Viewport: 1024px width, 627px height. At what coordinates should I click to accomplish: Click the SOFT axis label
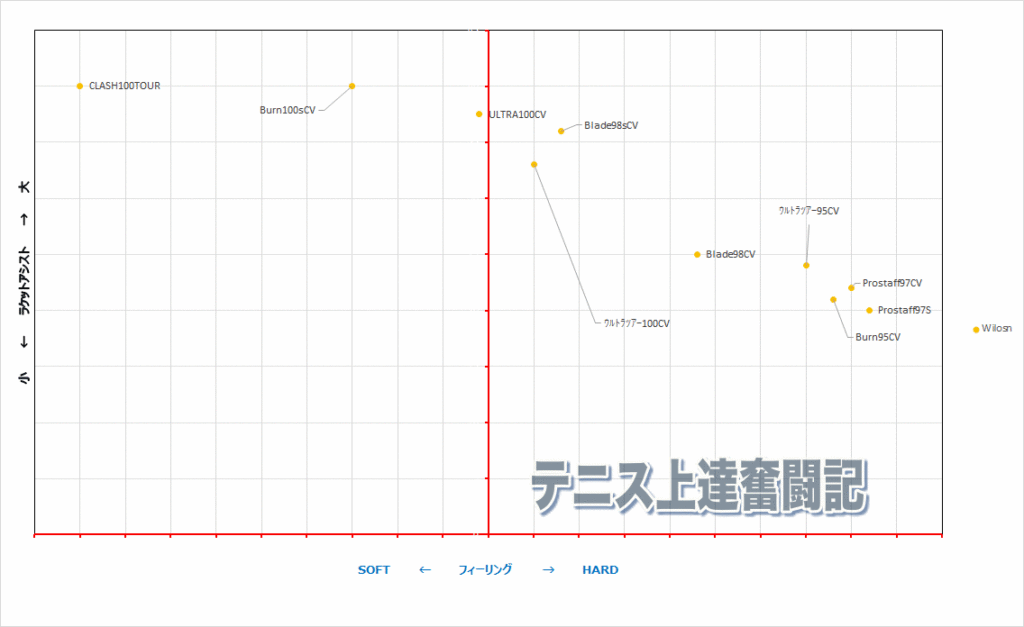click(374, 570)
